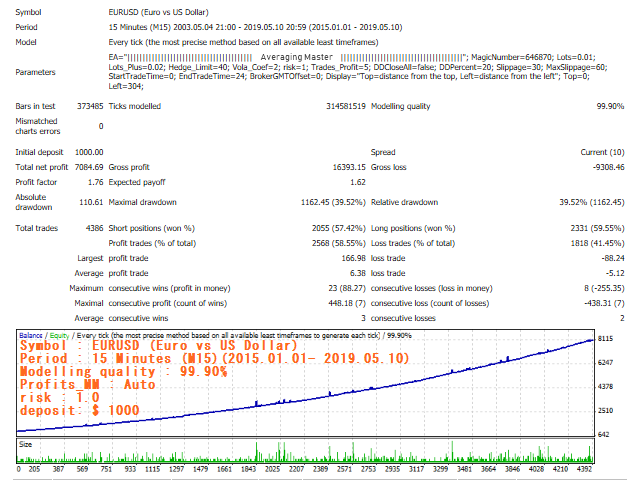Image resolution: width=640 pixels, height=480 pixels.
Task: Click the Size label in volume chart
Action: click(25, 444)
